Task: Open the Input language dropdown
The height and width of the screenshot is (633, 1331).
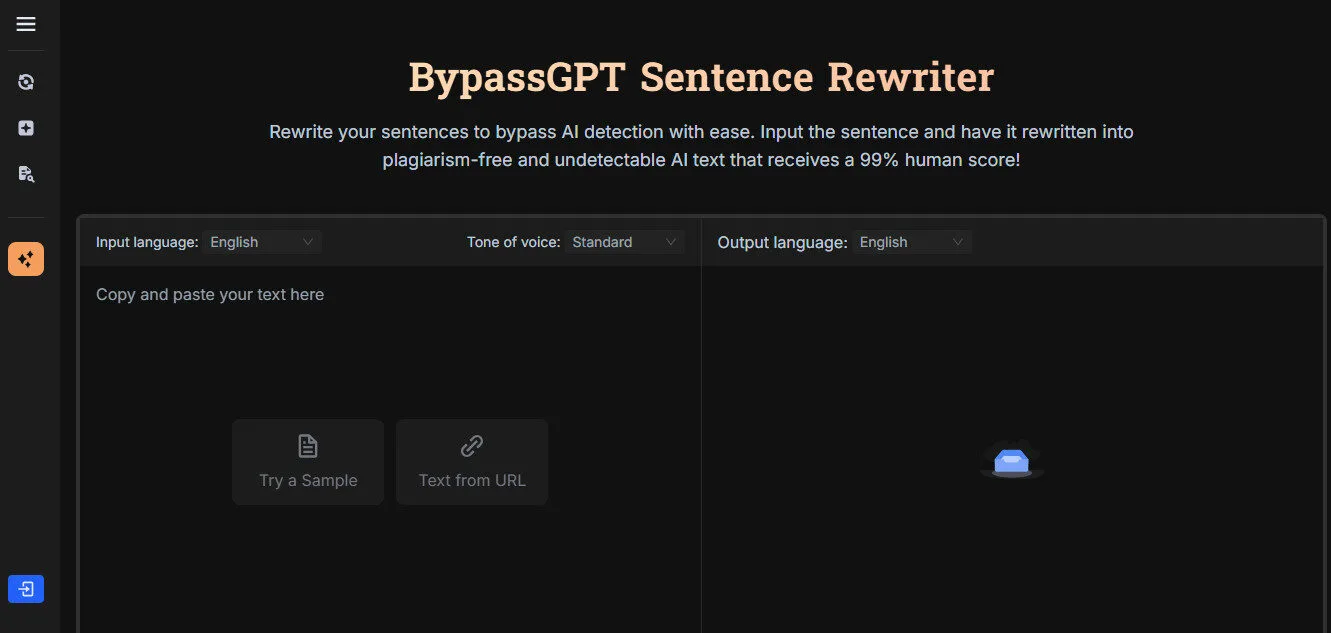Action: [x=260, y=241]
